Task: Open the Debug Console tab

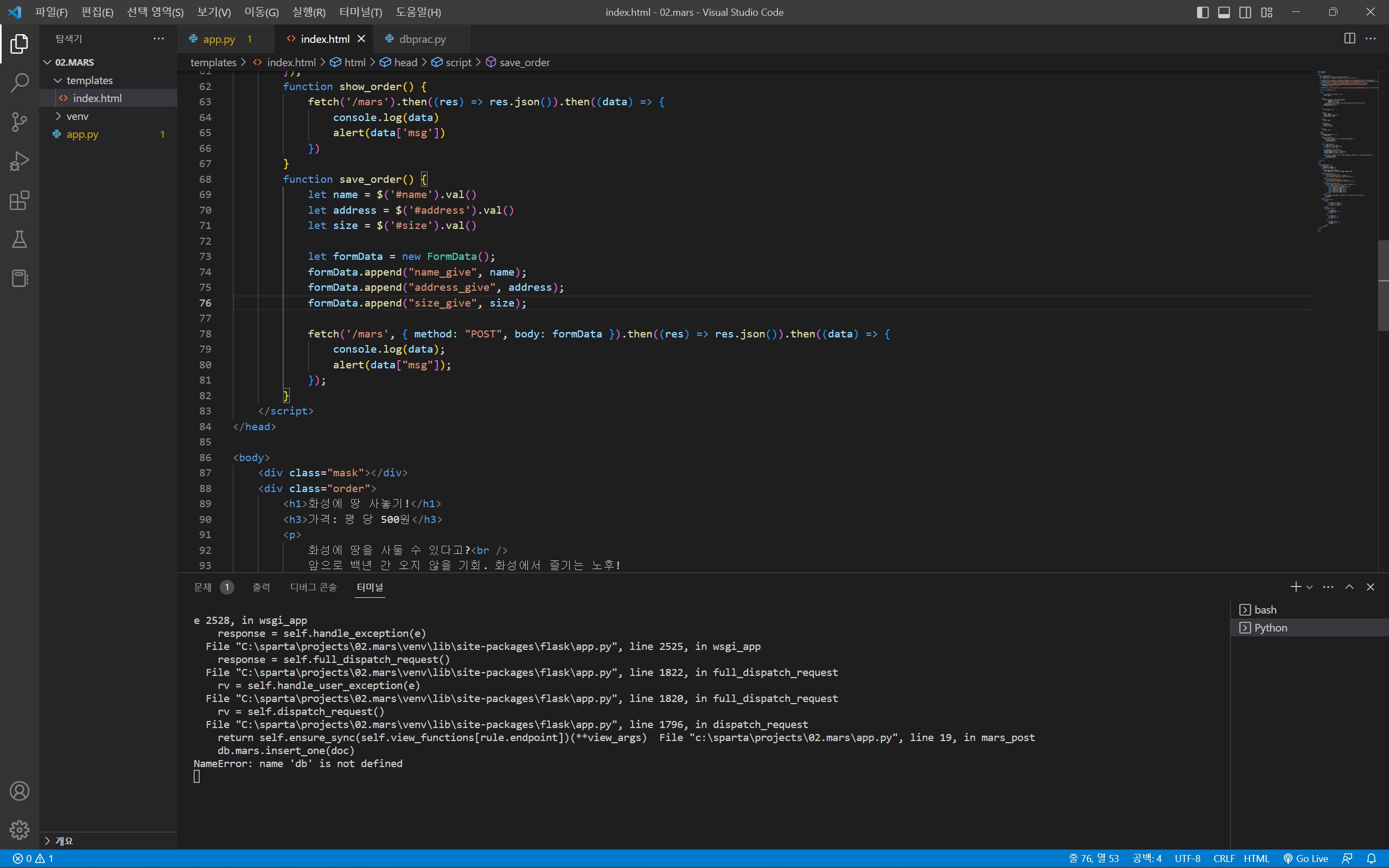Action: [314, 586]
